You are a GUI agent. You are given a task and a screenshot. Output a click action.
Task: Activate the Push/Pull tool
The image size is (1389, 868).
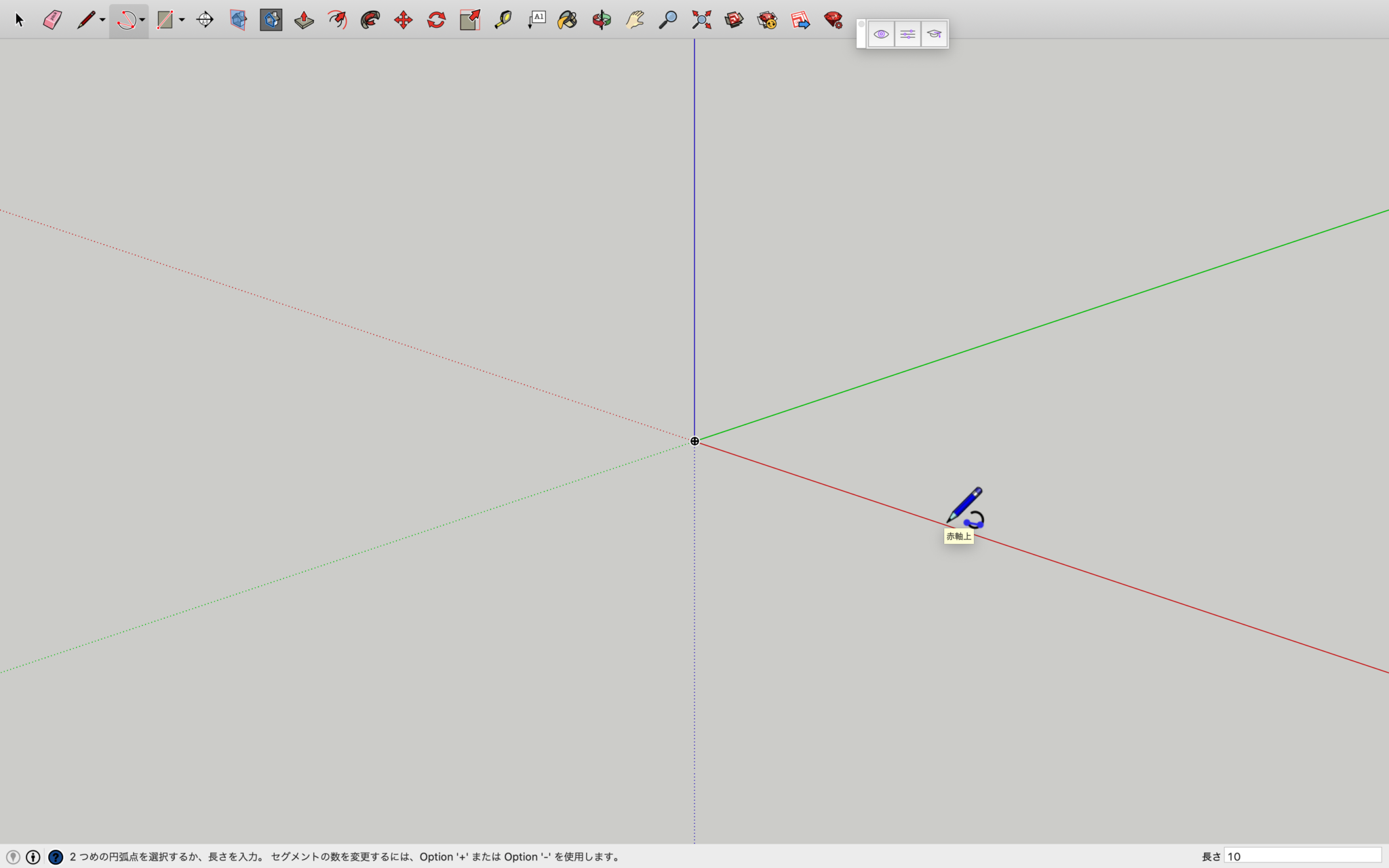304,20
